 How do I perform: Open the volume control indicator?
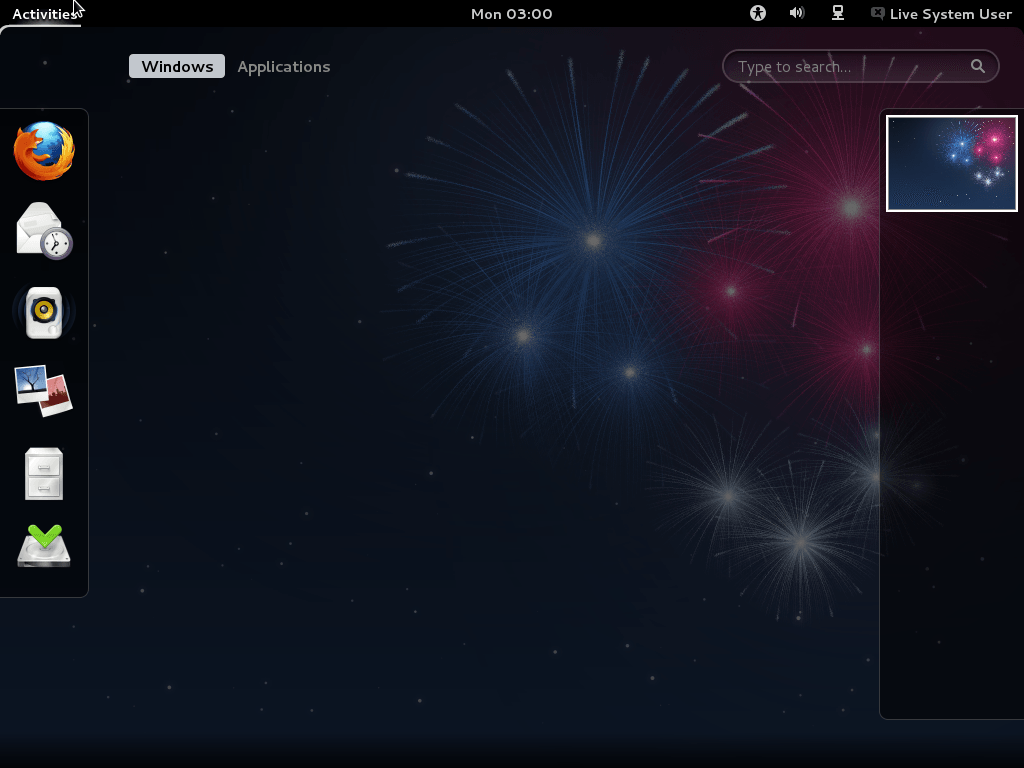pyautogui.click(x=797, y=13)
